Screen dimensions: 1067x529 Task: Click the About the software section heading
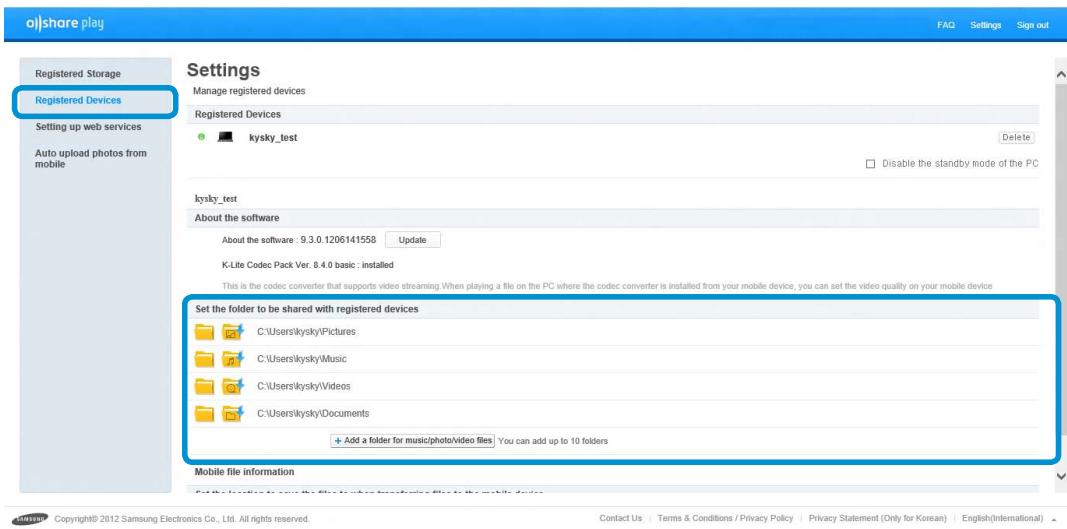point(237,218)
